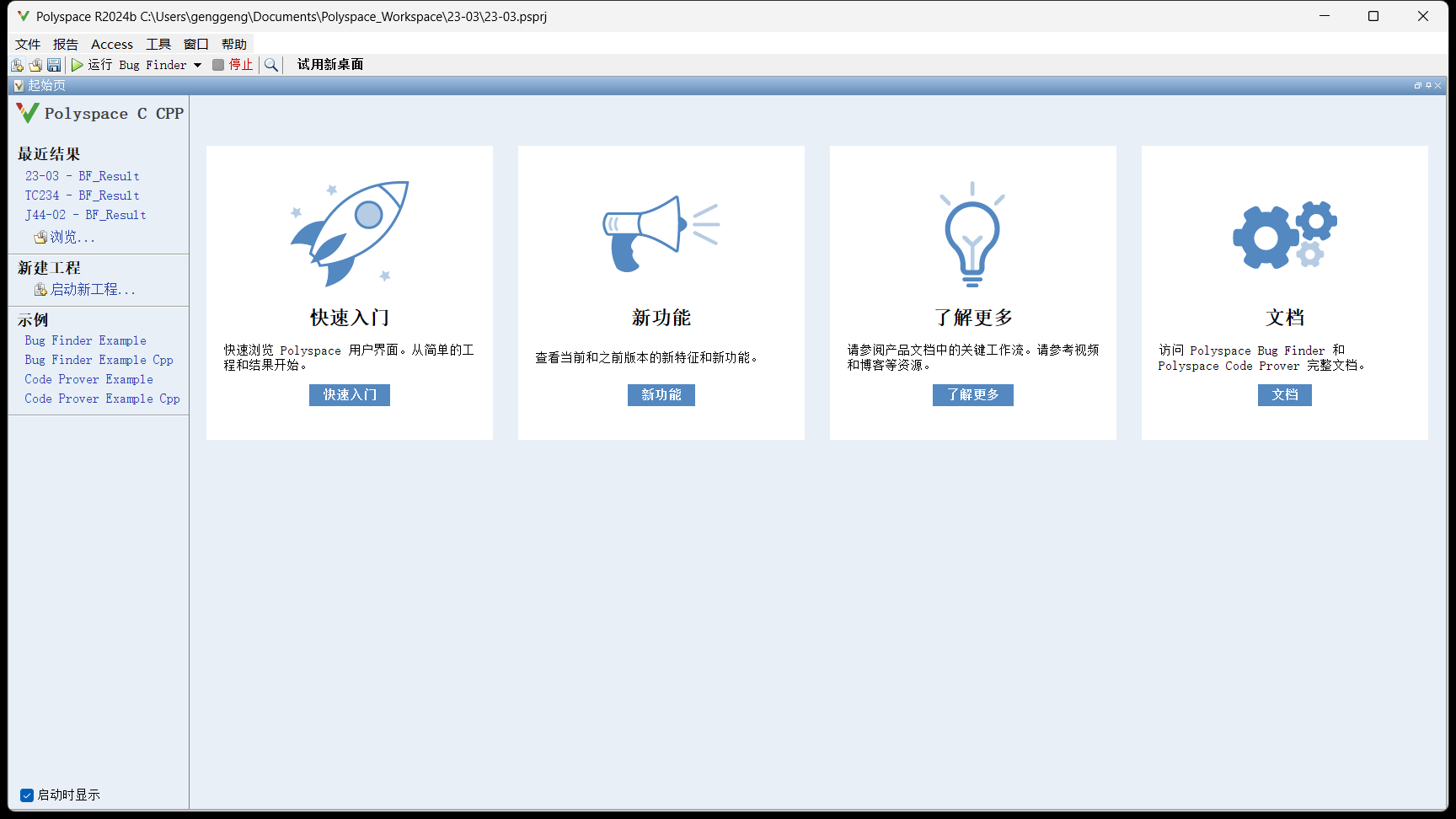Click the 了解更多 blue button

pyautogui.click(x=973, y=395)
